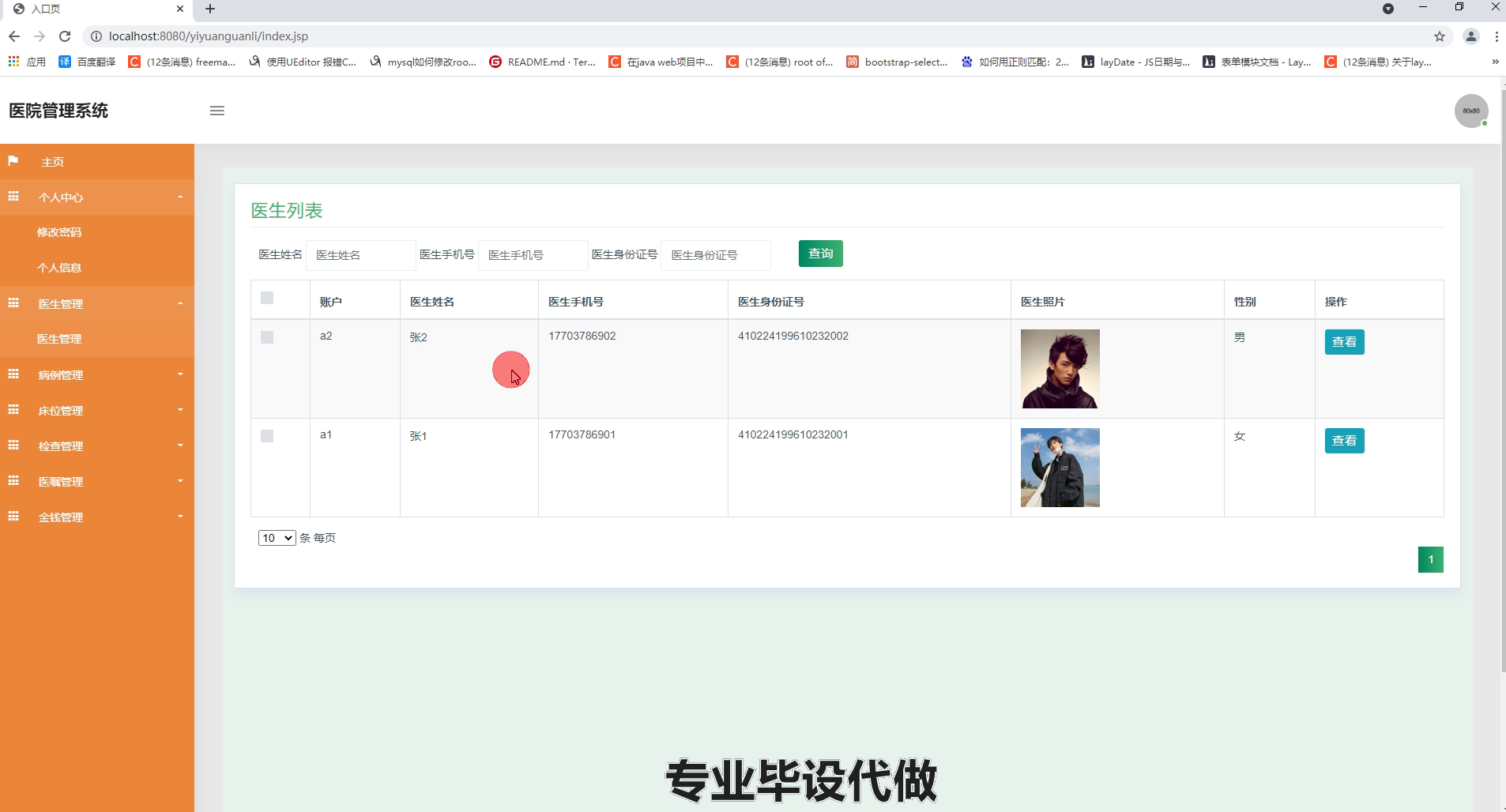Screen dimensions: 1506x812
Task: Open new browser tab with plus icon
Action: click(210, 9)
